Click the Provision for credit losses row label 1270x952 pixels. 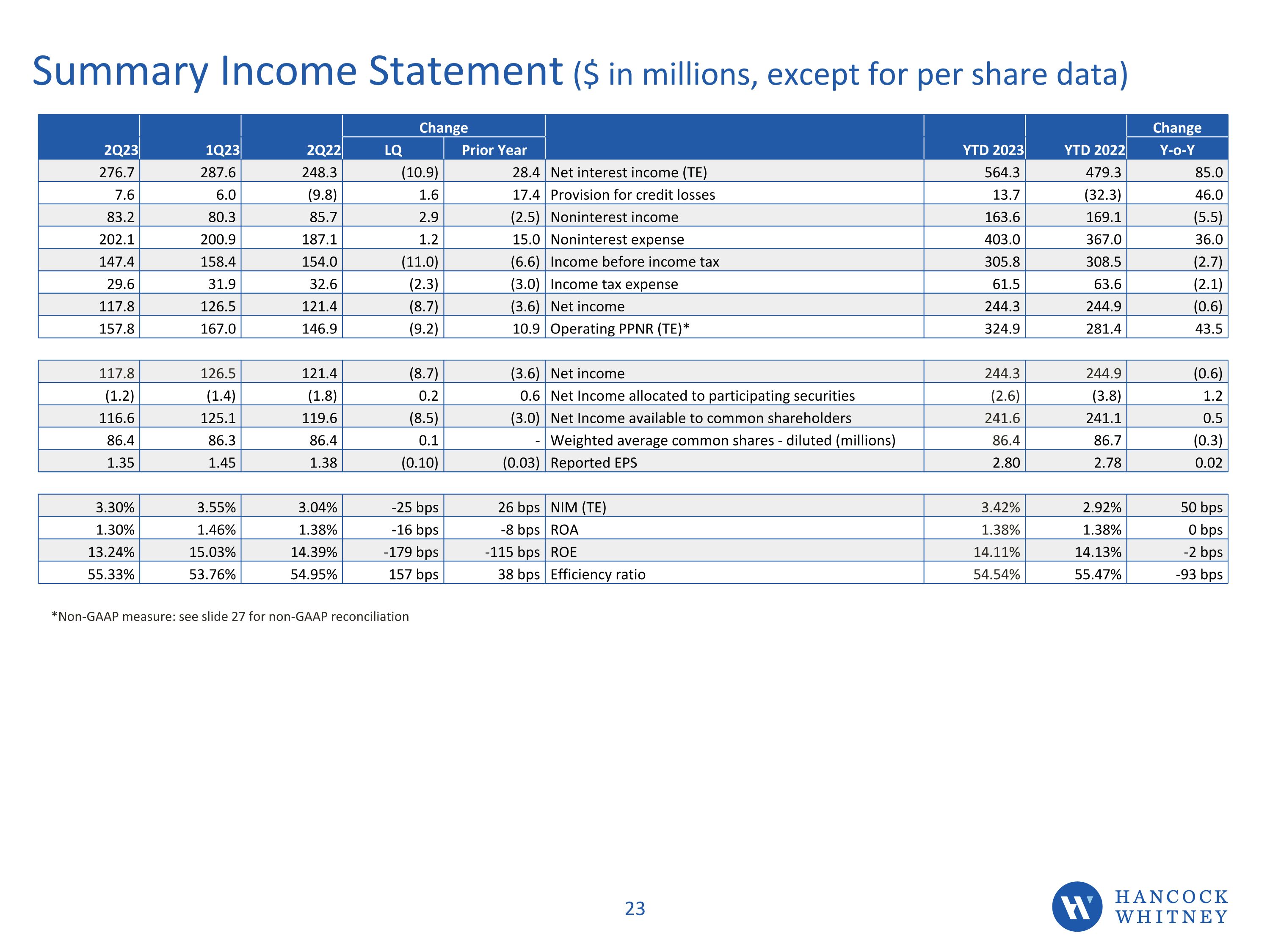632,195
